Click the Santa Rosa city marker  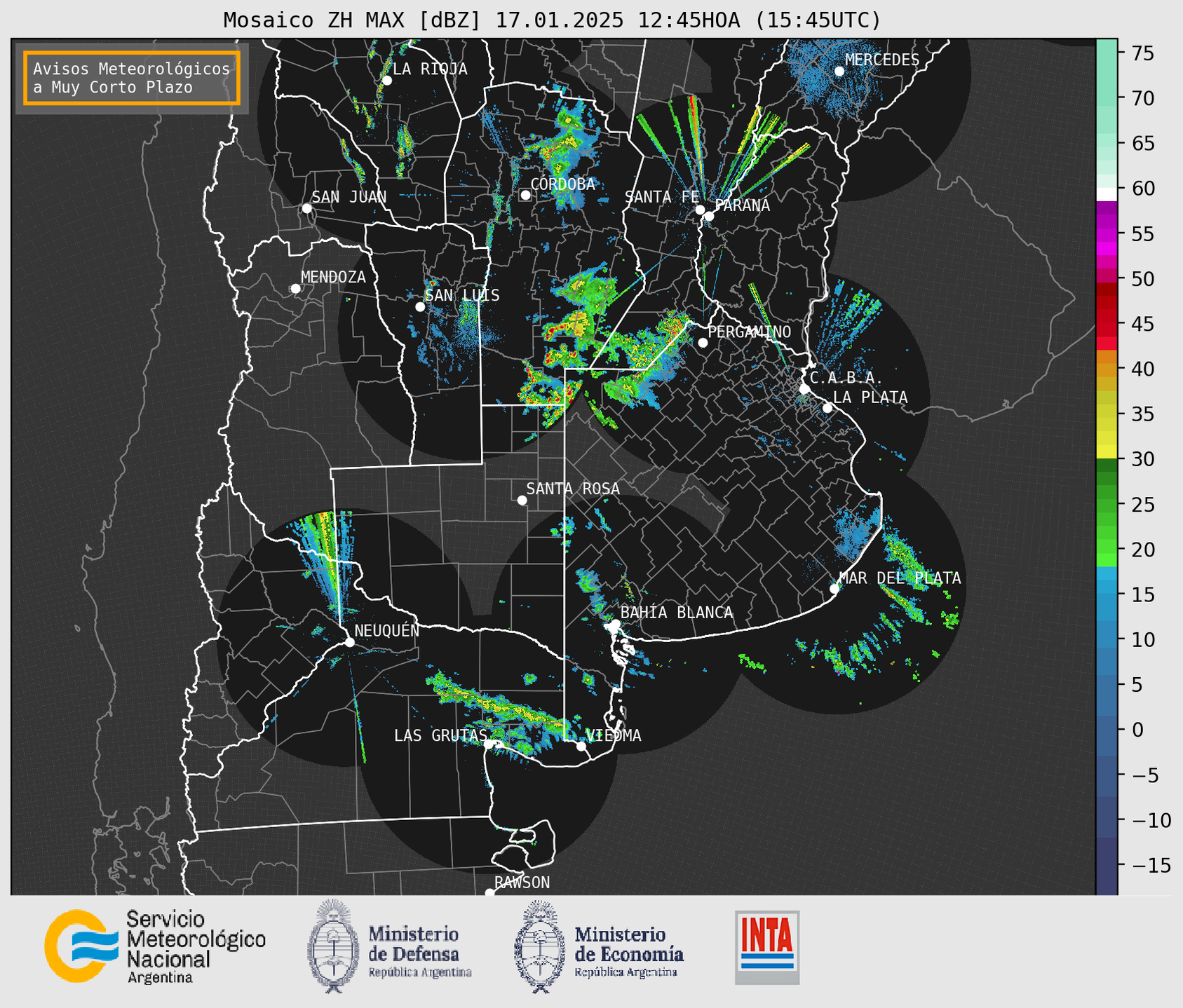(x=522, y=500)
